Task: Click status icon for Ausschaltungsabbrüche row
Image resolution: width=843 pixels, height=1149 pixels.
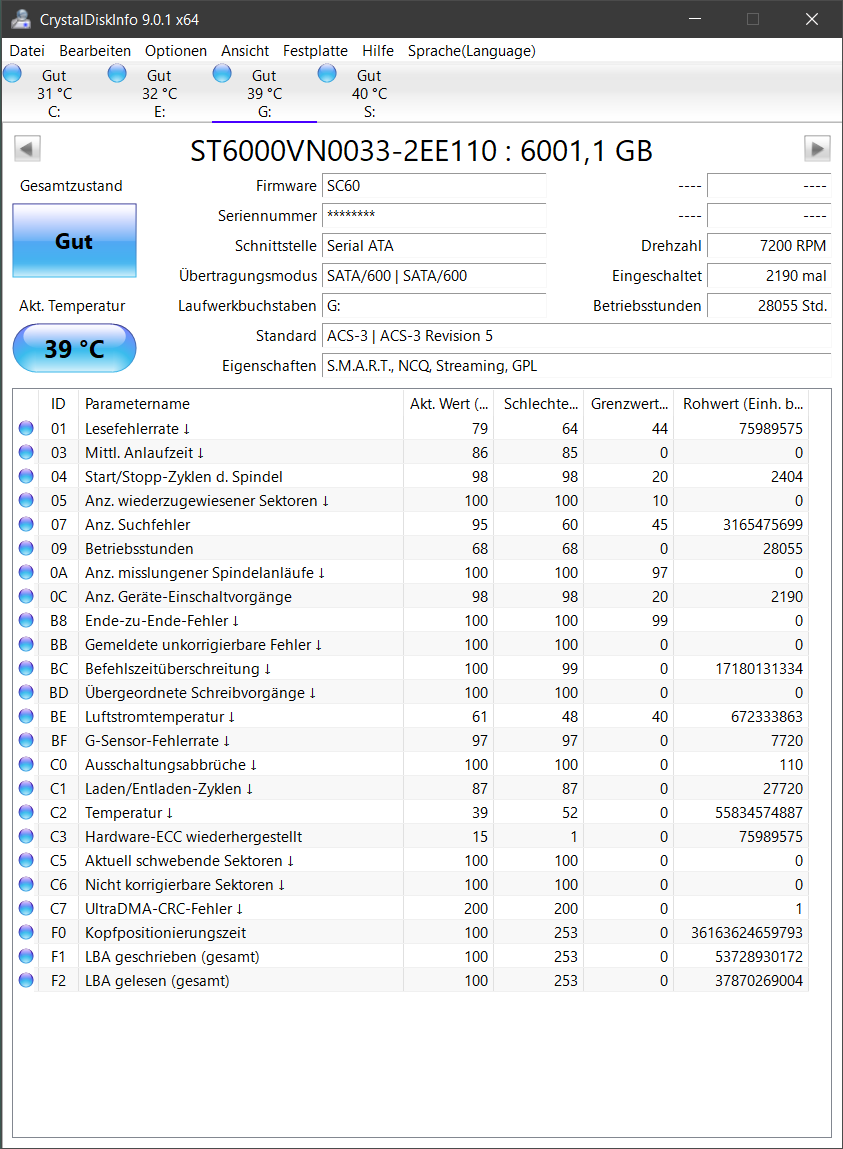Action: tap(26, 764)
